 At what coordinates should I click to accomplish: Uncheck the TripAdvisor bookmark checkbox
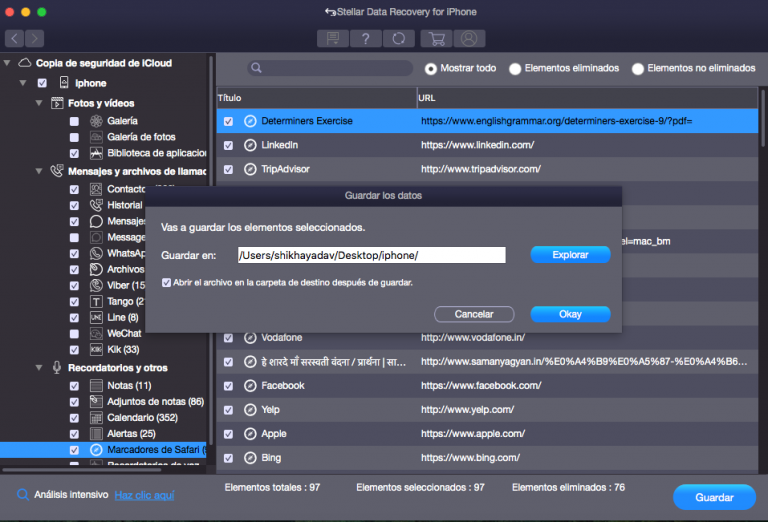coord(228,169)
